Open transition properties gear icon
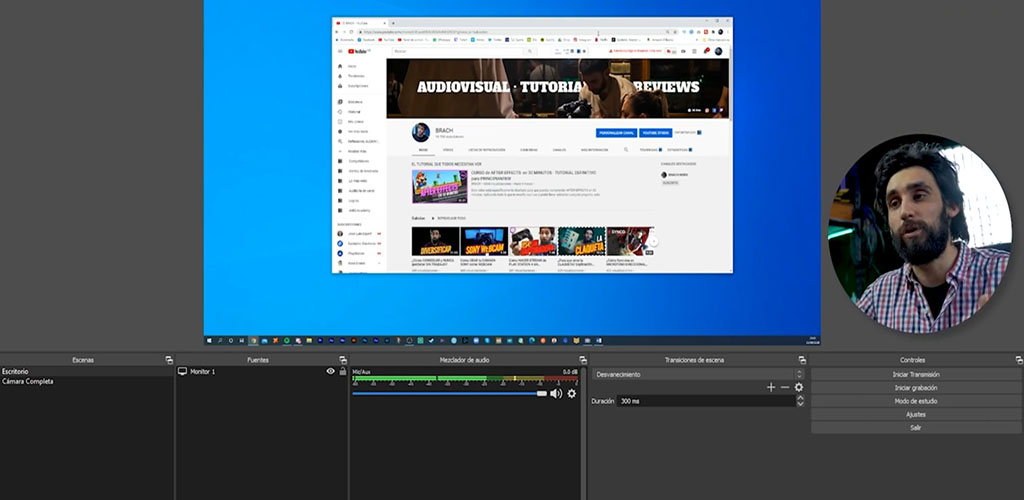Image resolution: width=1024 pixels, height=500 pixels. click(x=799, y=387)
